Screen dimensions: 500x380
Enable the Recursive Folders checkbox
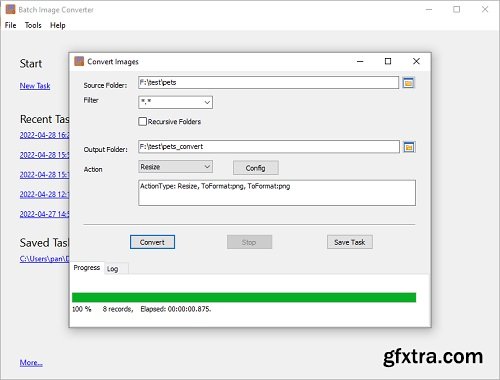(x=143, y=121)
